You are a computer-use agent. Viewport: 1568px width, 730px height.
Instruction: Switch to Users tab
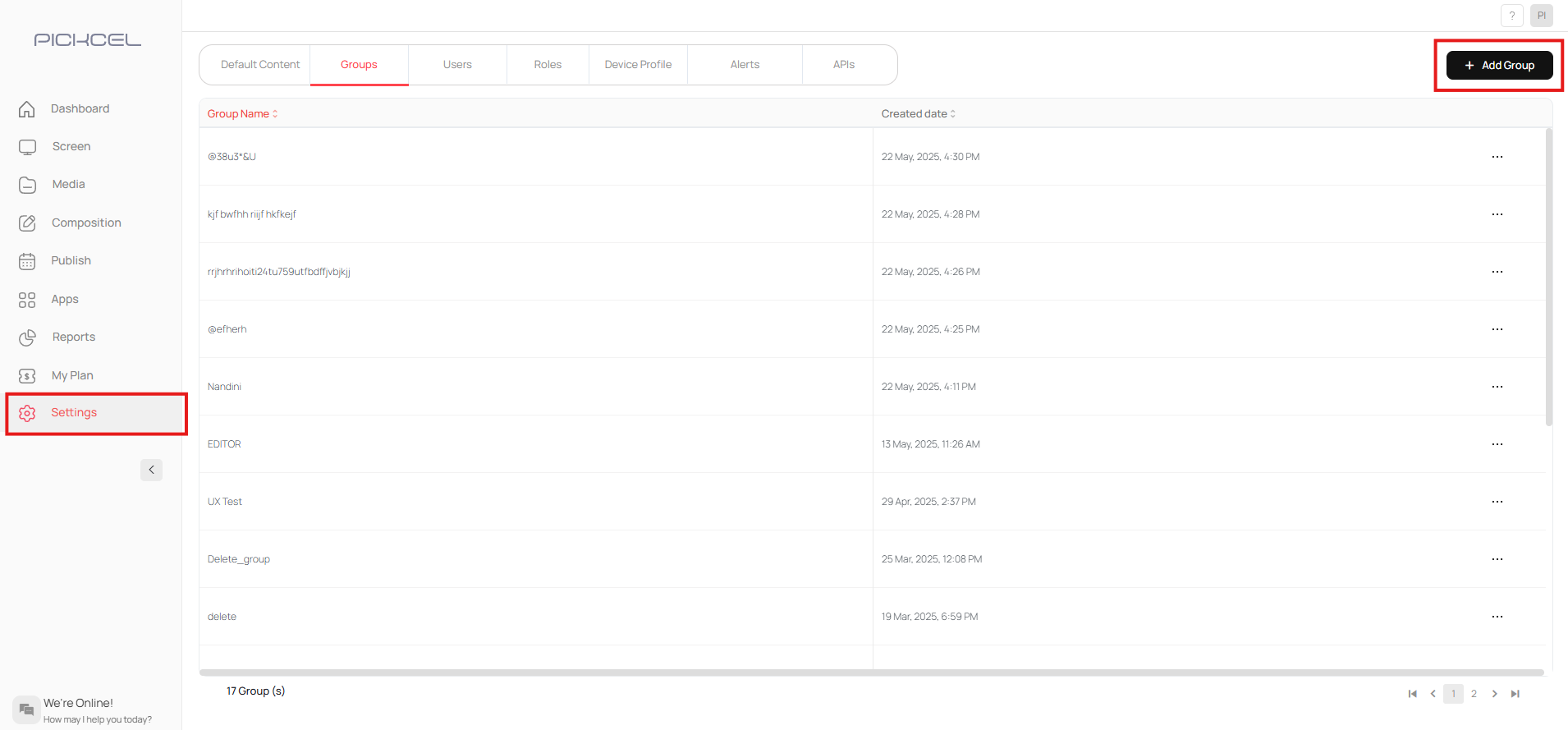(x=457, y=65)
